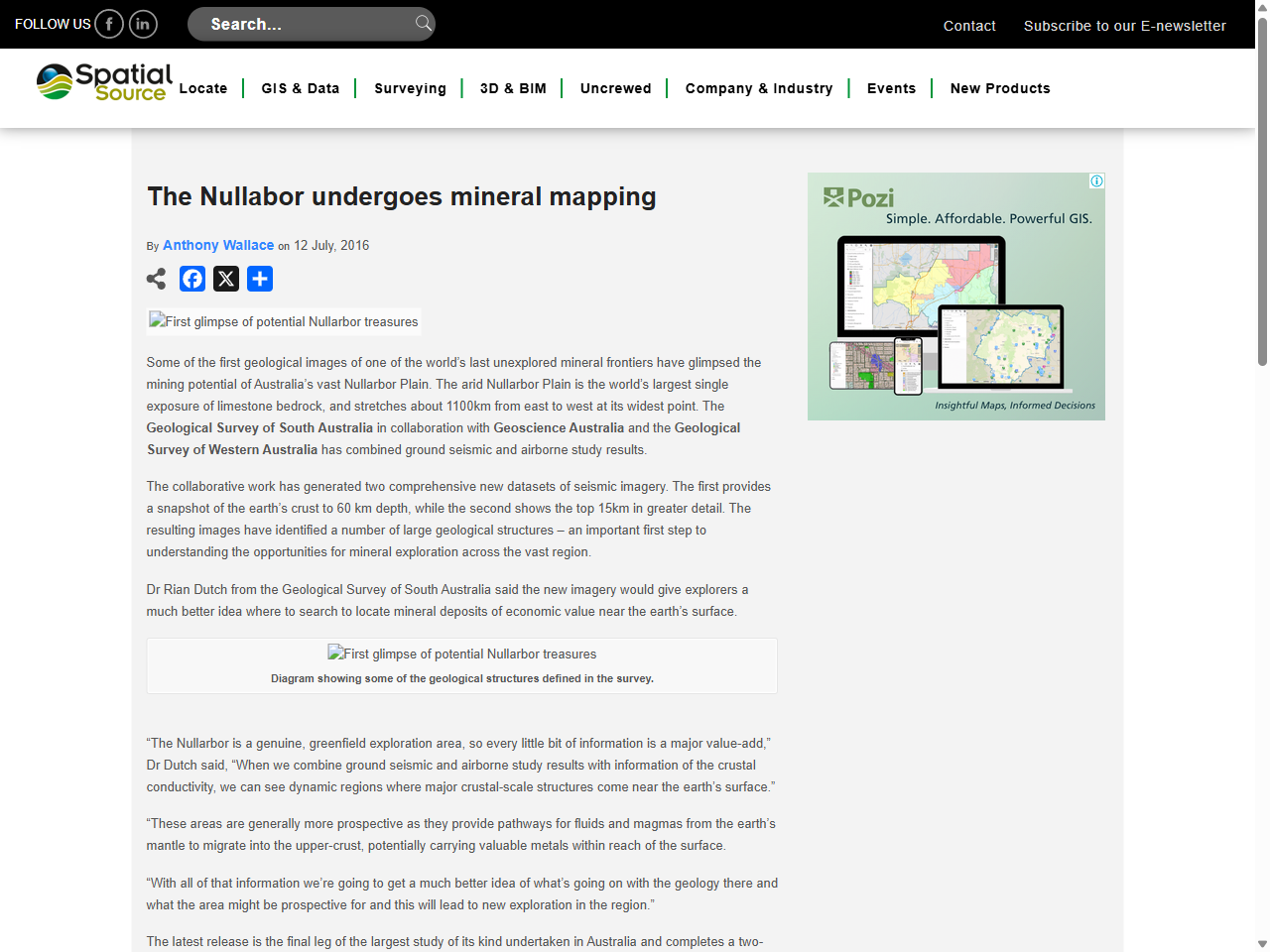Image resolution: width=1270 pixels, height=952 pixels.
Task: Click the captioned geological structures diagram image
Action: coord(462,654)
